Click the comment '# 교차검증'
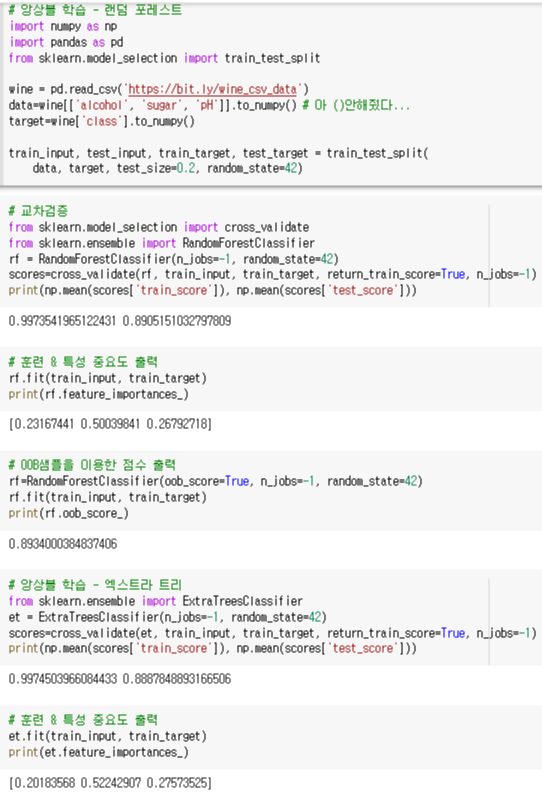 [x=38, y=211]
